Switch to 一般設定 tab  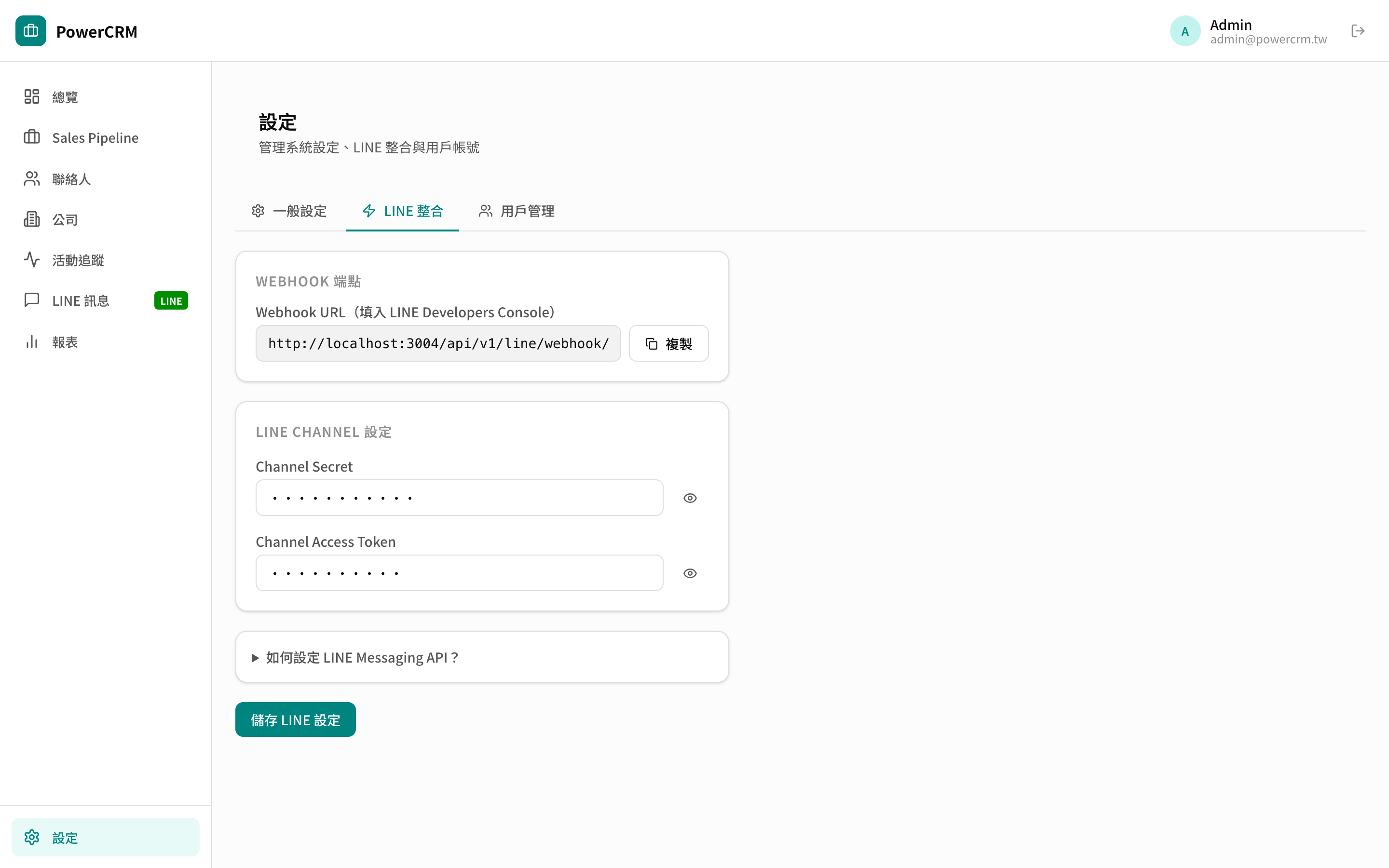coord(289,211)
